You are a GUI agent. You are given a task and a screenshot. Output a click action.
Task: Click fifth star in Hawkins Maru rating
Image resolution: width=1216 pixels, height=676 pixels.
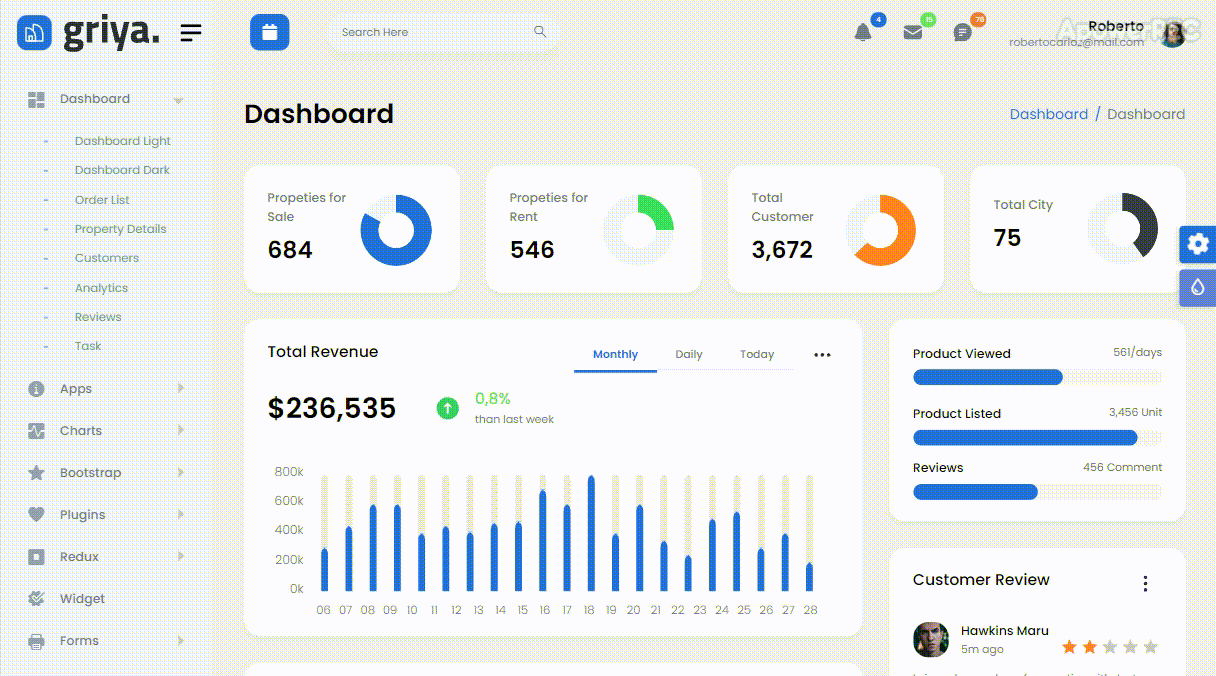[x=1150, y=647]
